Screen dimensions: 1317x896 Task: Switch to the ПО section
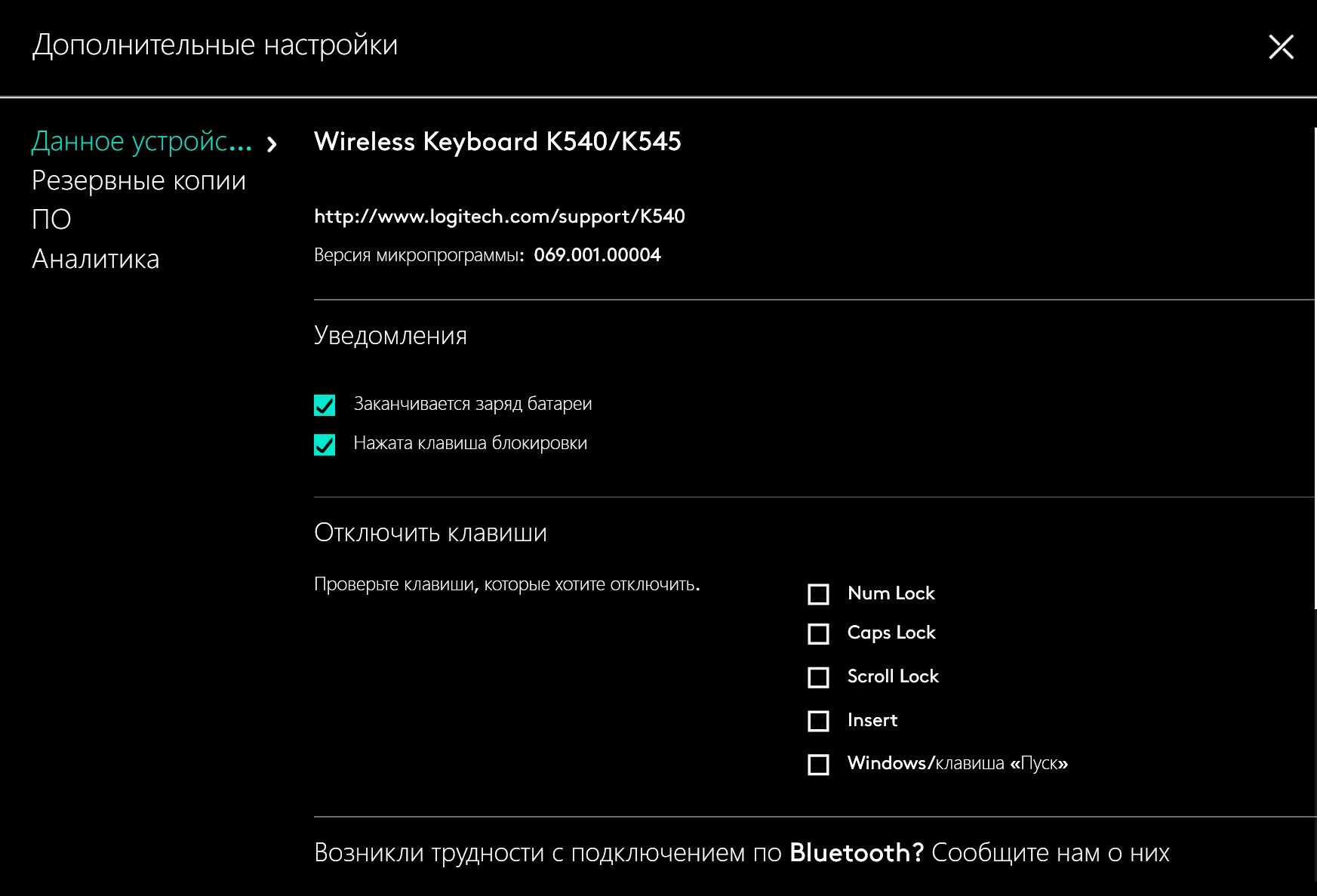coord(51,220)
